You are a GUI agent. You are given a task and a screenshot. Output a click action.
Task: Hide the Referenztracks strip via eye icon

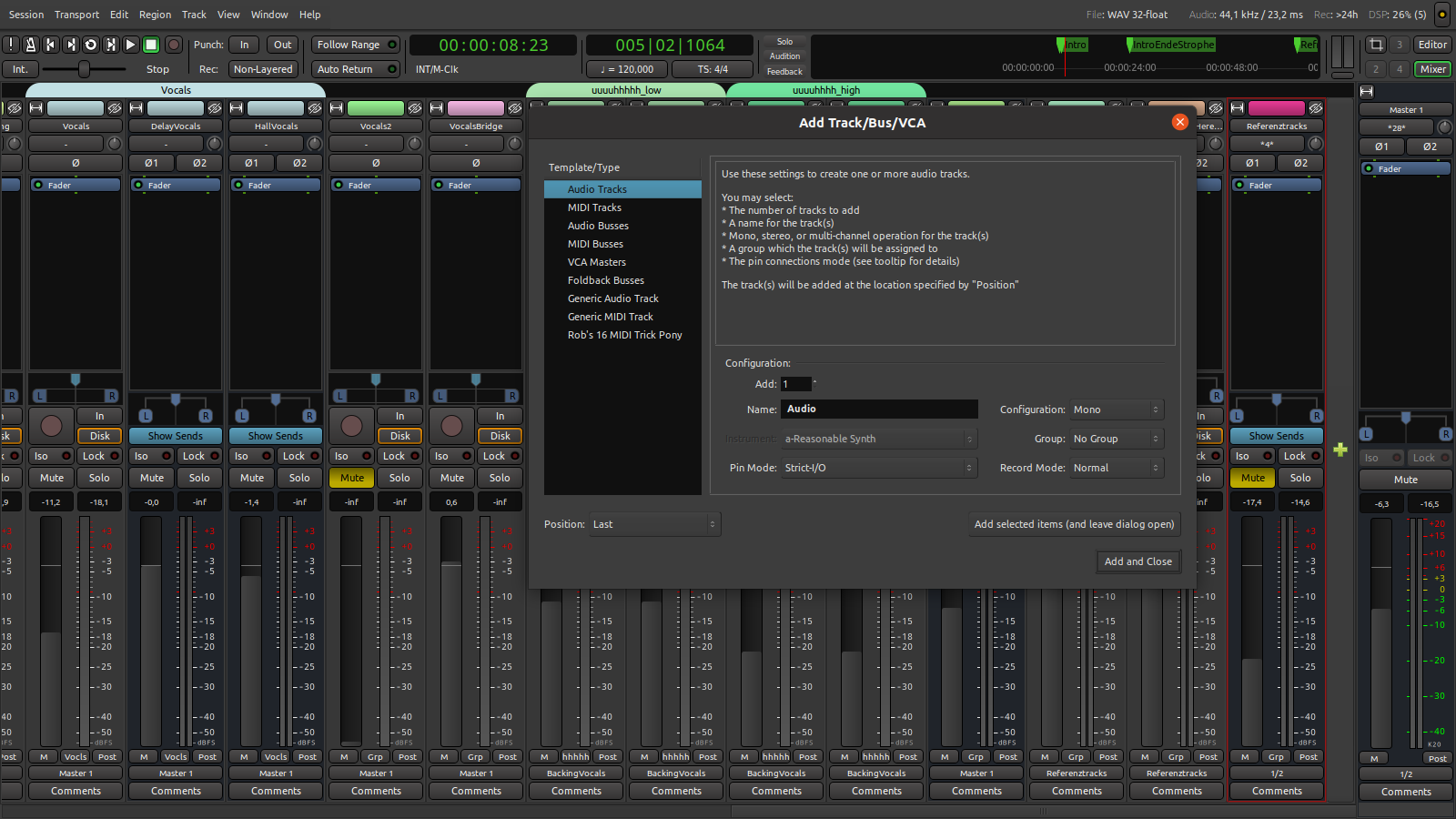pyautogui.click(x=1315, y=108)
